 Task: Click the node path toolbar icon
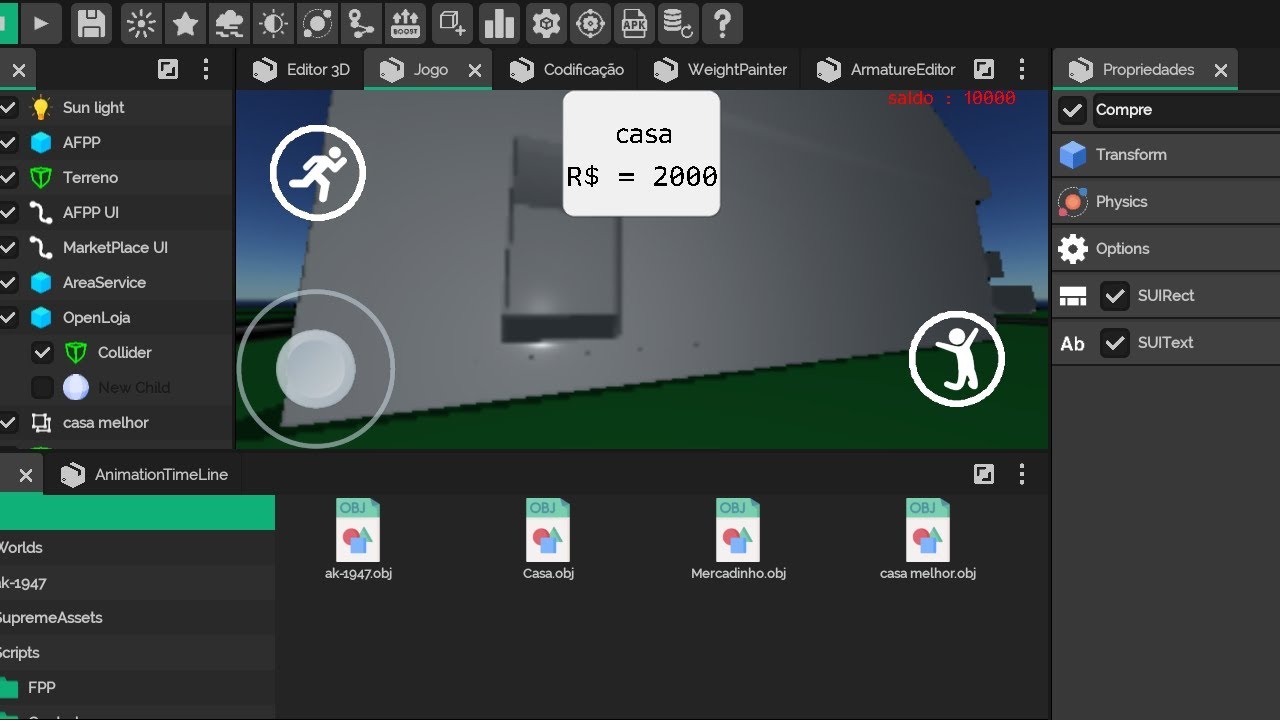click(361, 22)
